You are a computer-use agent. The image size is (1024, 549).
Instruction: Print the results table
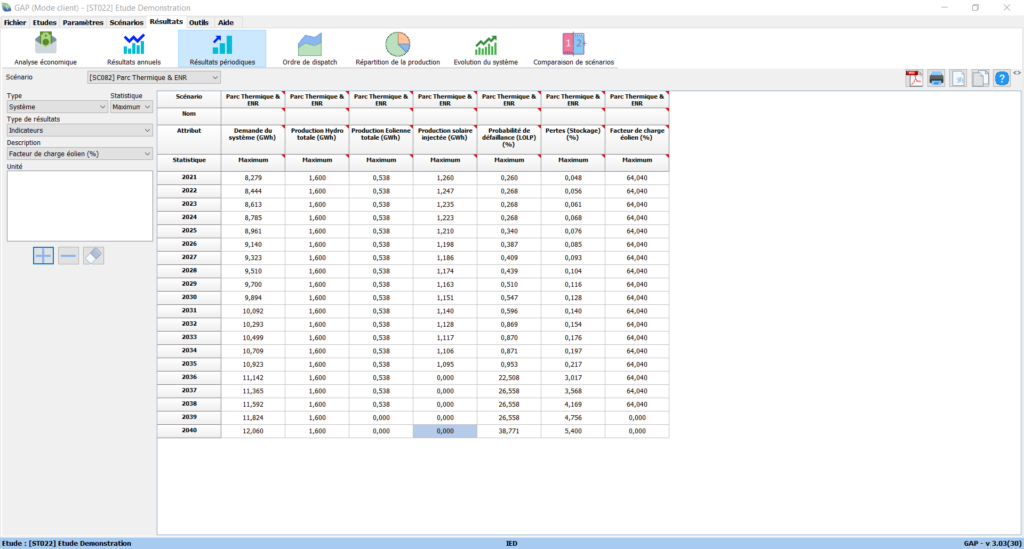click(x=936, y=78)
